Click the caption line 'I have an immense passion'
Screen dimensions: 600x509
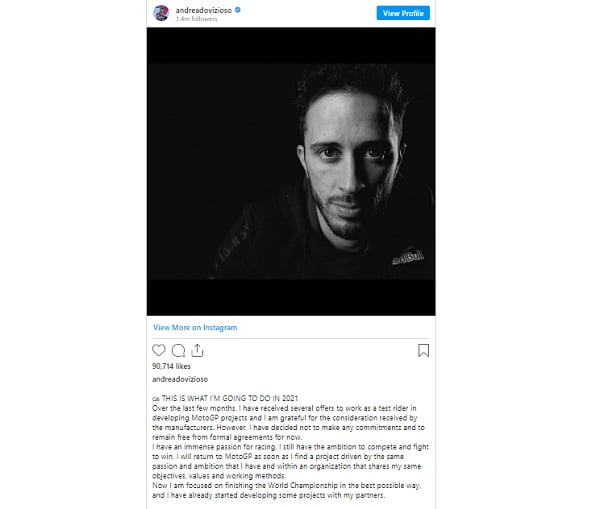[290, 447]
